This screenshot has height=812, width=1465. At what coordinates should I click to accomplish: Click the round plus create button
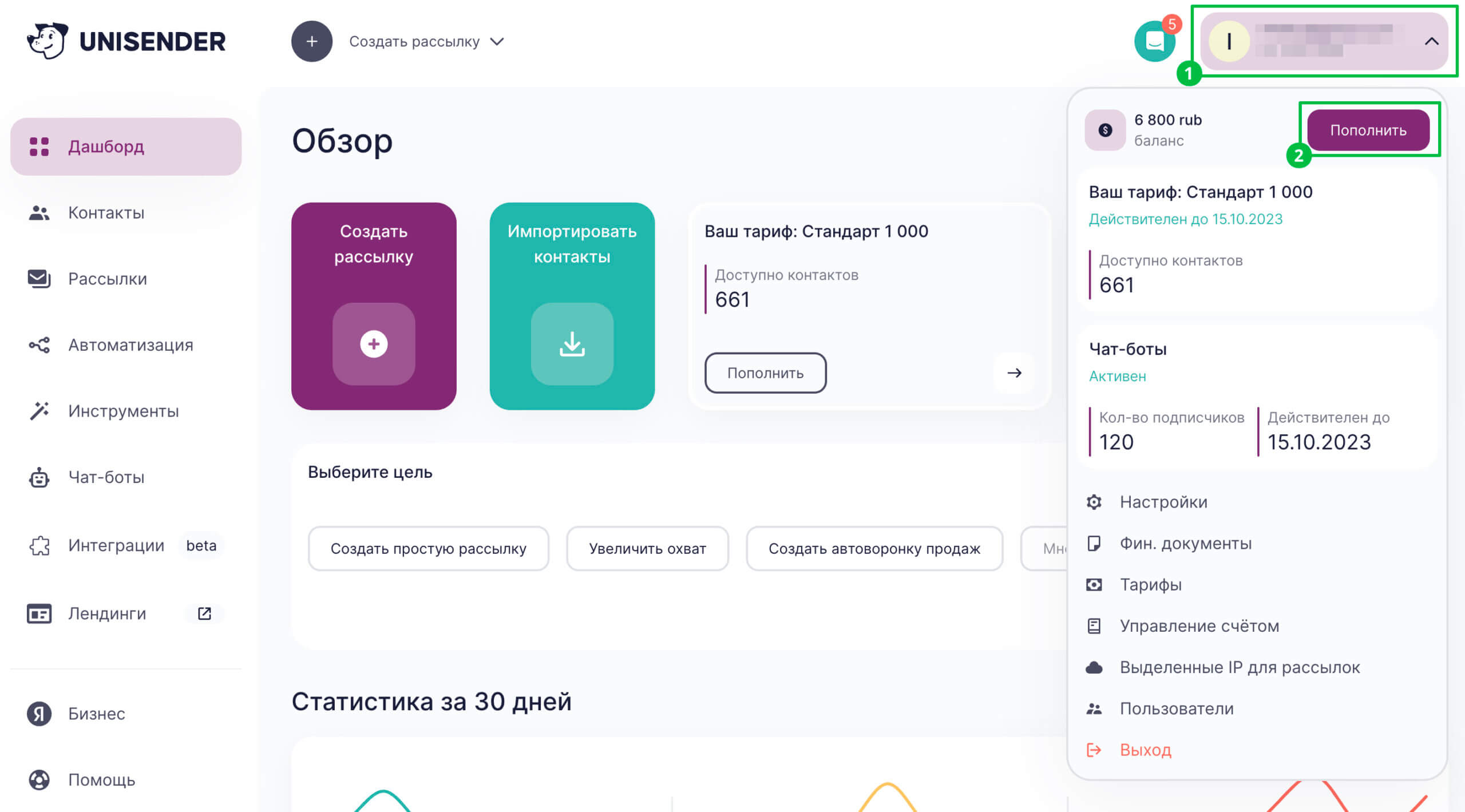click(x=311, y=41)
